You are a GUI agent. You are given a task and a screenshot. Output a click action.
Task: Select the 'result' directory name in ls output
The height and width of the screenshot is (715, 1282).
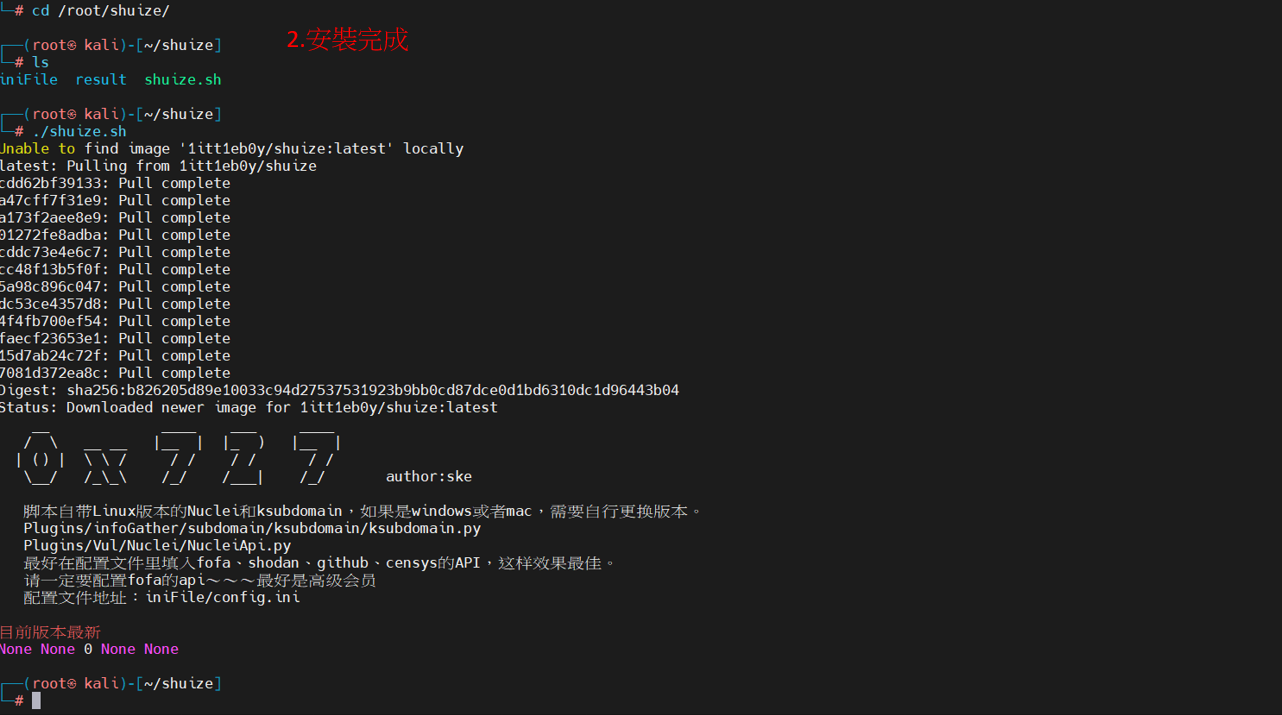tap(101, 79)
